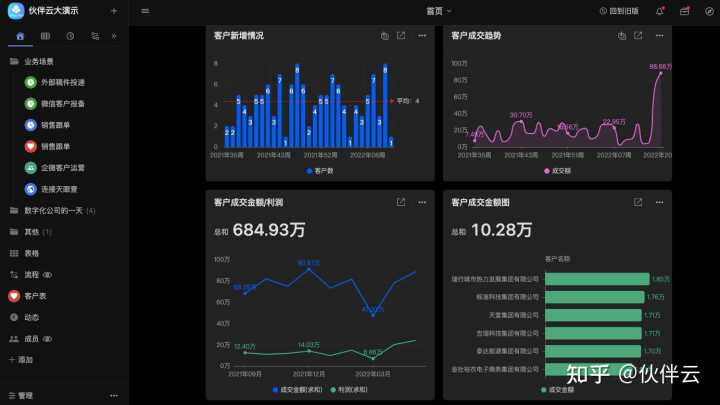
Task: Open 流程 in the sidebar
Action: click(x=31, y=275)
